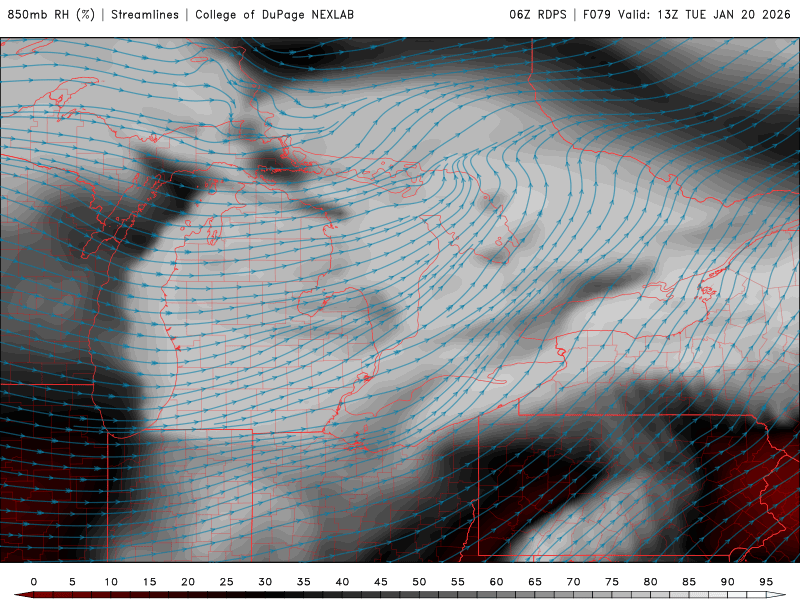800x600 pixels.
Task: Click the "45" value on the color scale
Action: pyautogui.click(x=381, y=582)
